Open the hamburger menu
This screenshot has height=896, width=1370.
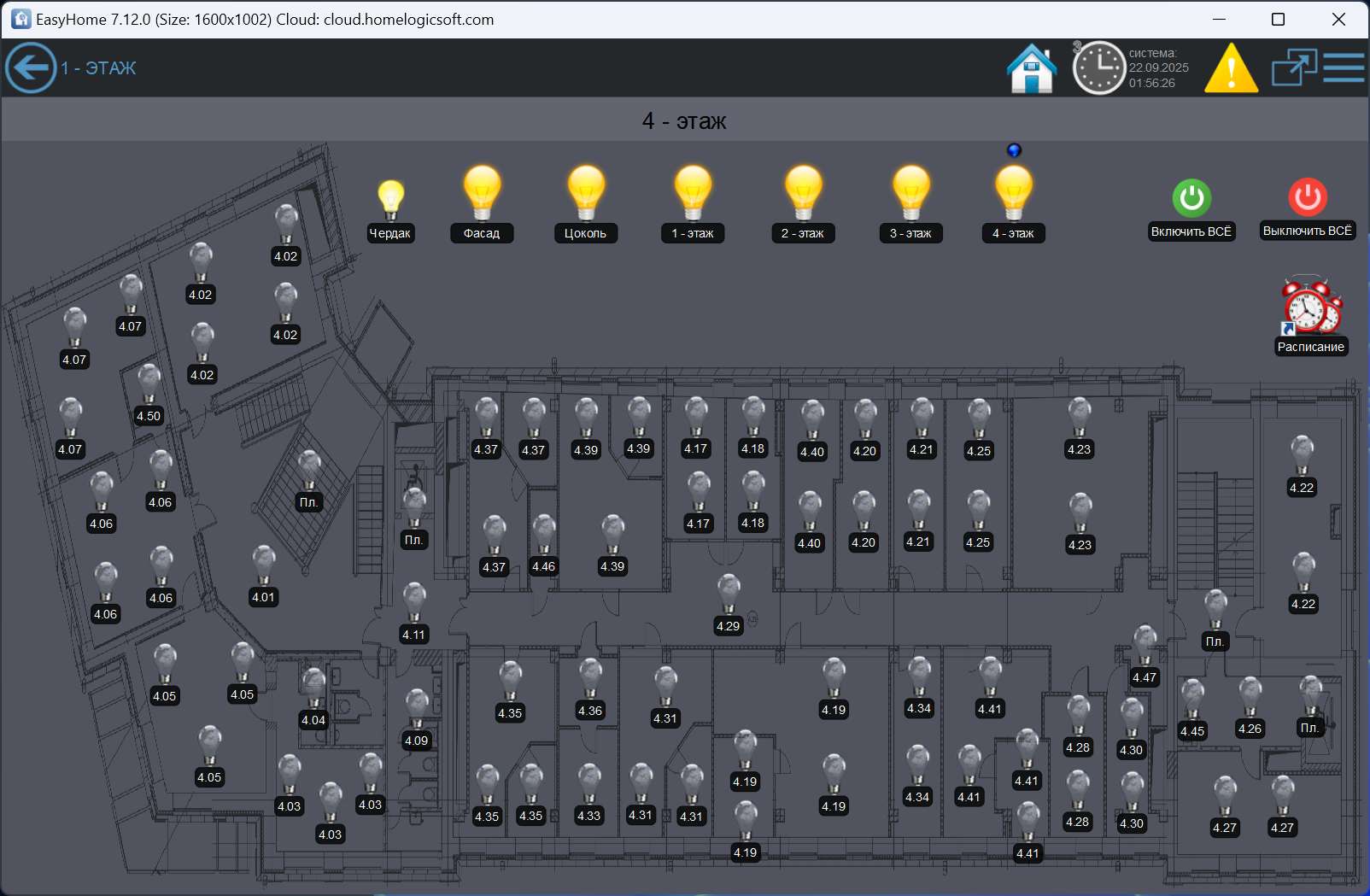pyautogui.click(x=1344, y=67)
